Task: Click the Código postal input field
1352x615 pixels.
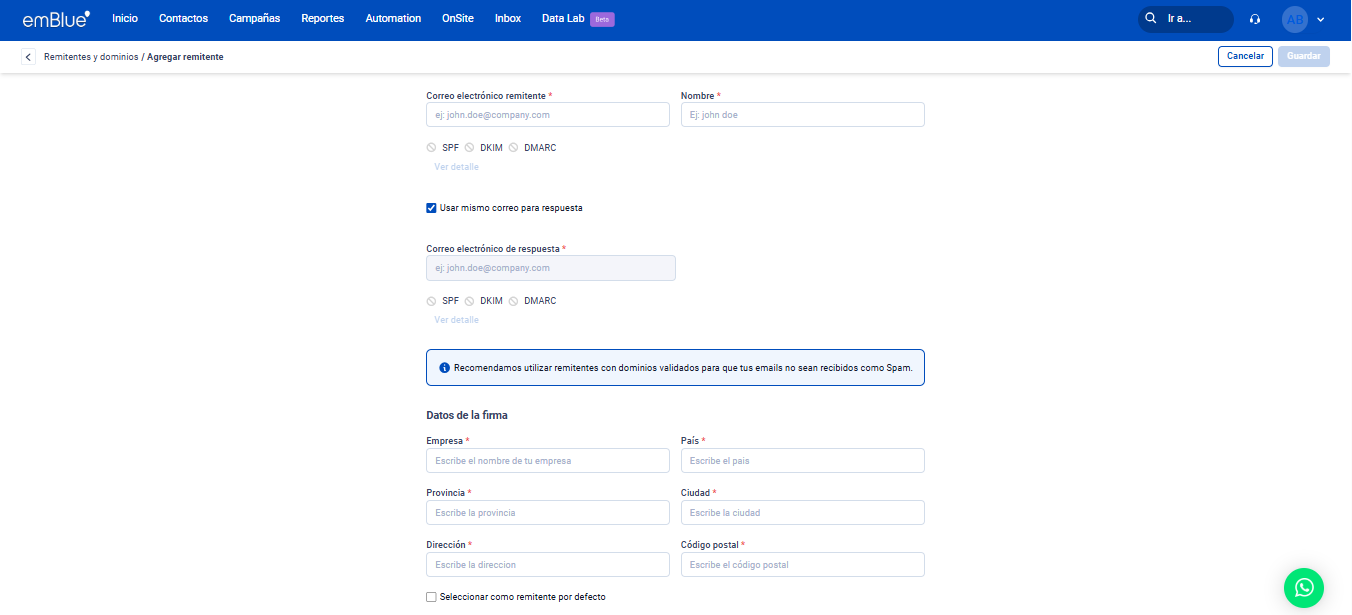Action: [802, 565]
